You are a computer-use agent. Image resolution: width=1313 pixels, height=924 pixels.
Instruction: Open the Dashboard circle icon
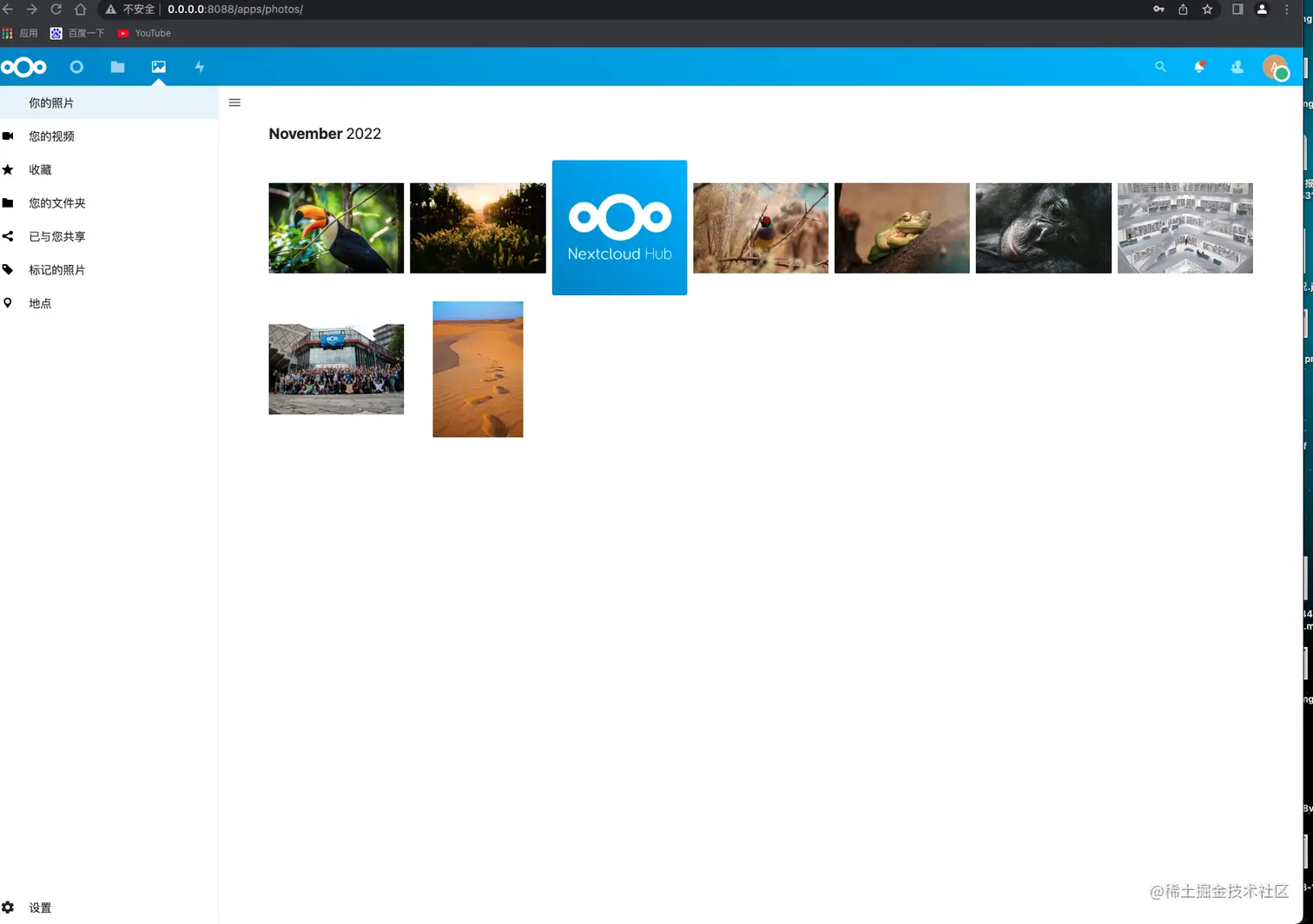(x=76, y=67)
